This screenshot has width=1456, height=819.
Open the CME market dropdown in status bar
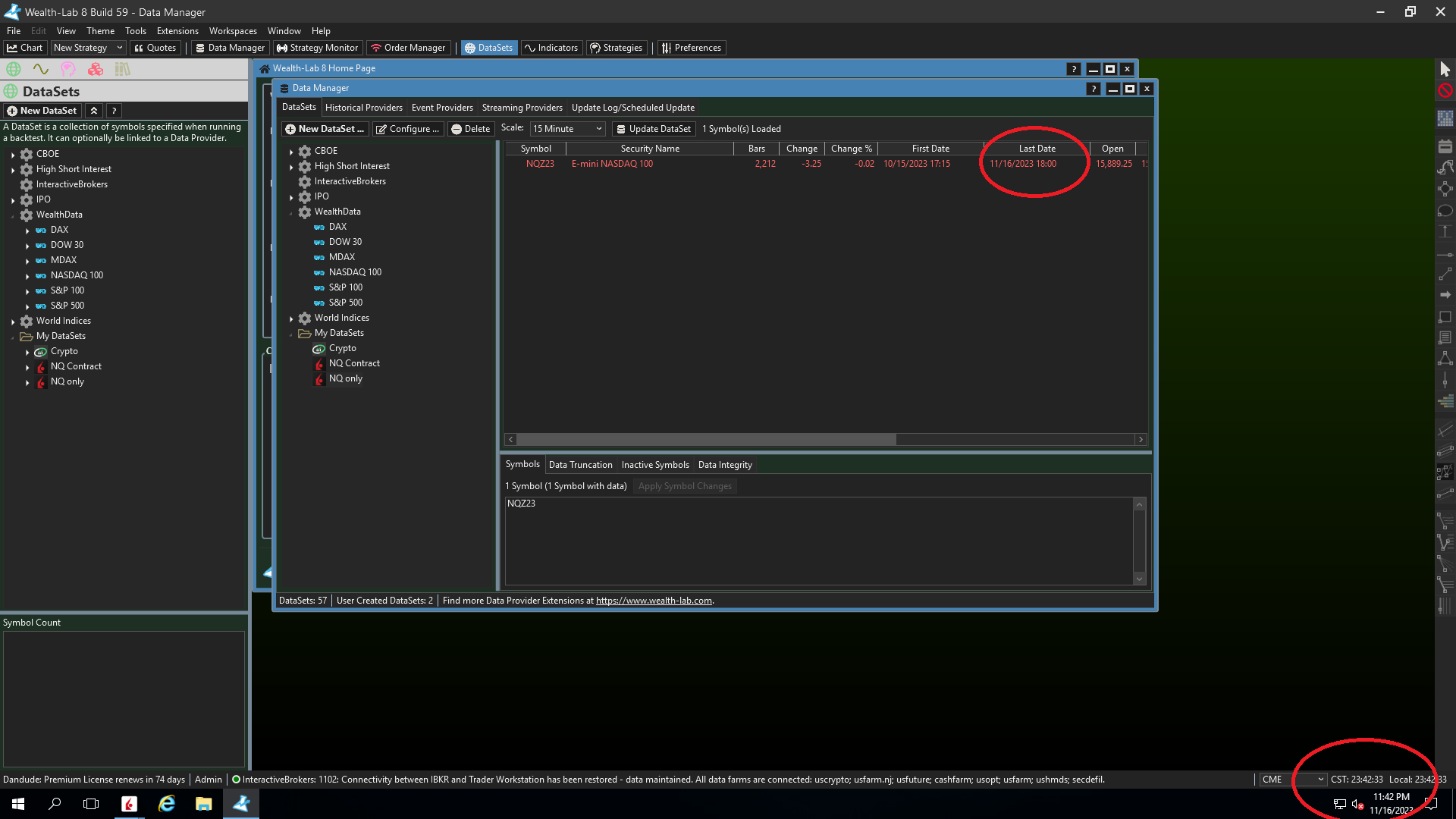pos(1293,780)
